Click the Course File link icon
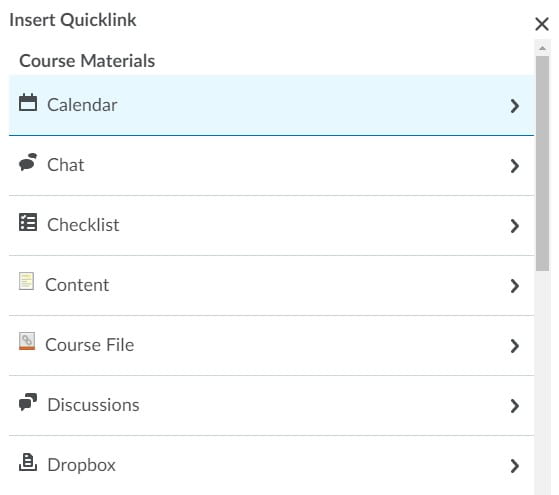The height and width of the screenshot is (495, 559). coord(27,341)
